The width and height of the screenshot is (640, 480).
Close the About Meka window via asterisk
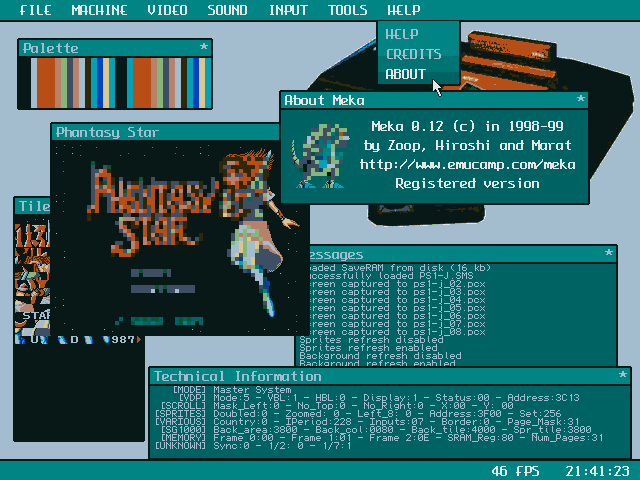[x=580, y=99]
